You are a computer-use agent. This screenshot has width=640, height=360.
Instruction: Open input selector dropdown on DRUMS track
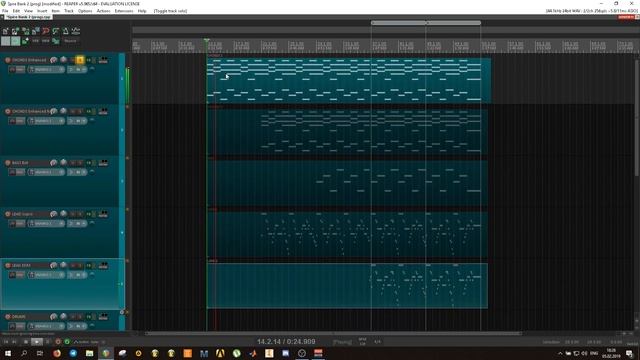[x=46, y=326]
